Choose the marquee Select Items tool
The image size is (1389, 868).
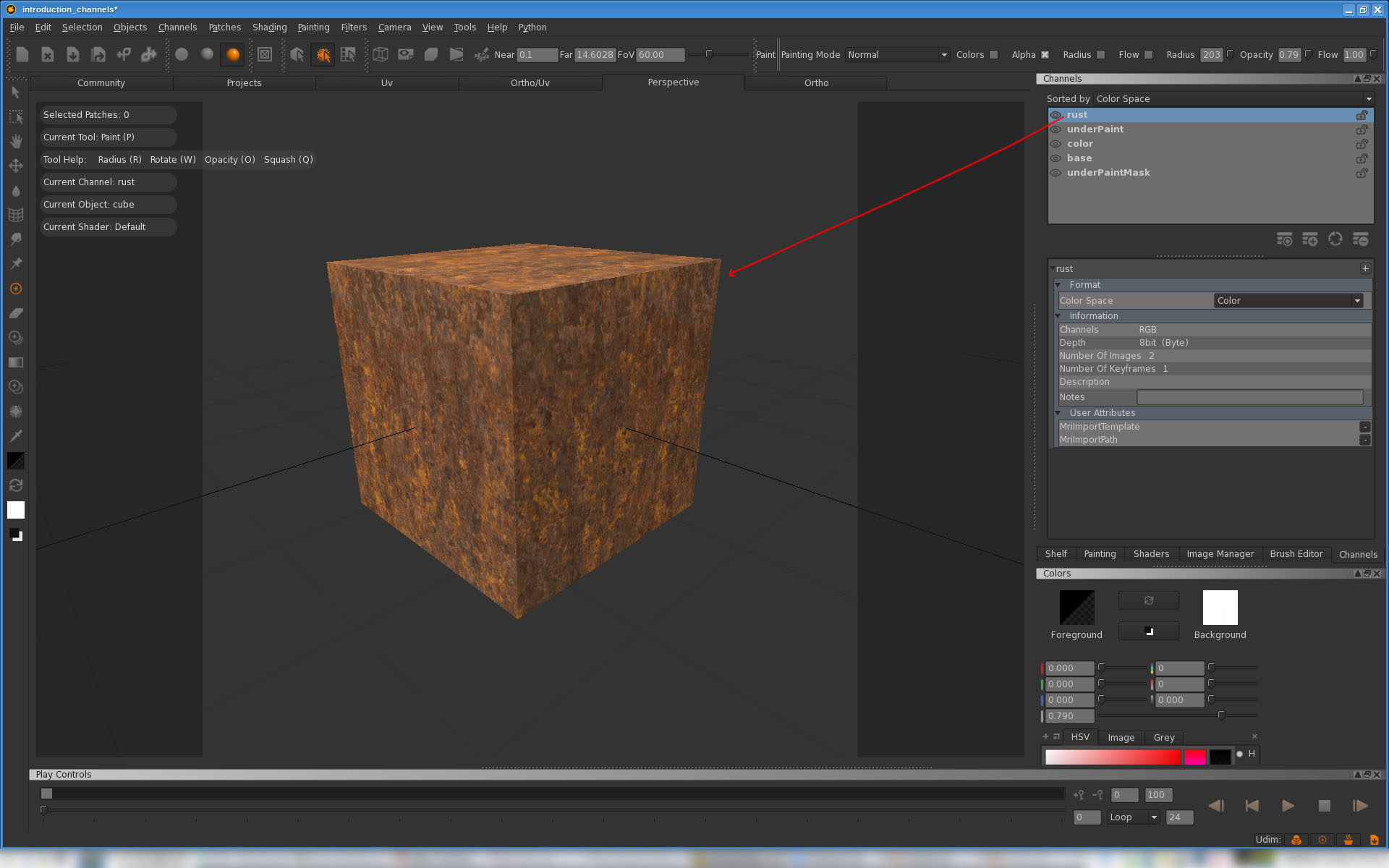pos(16,116)
